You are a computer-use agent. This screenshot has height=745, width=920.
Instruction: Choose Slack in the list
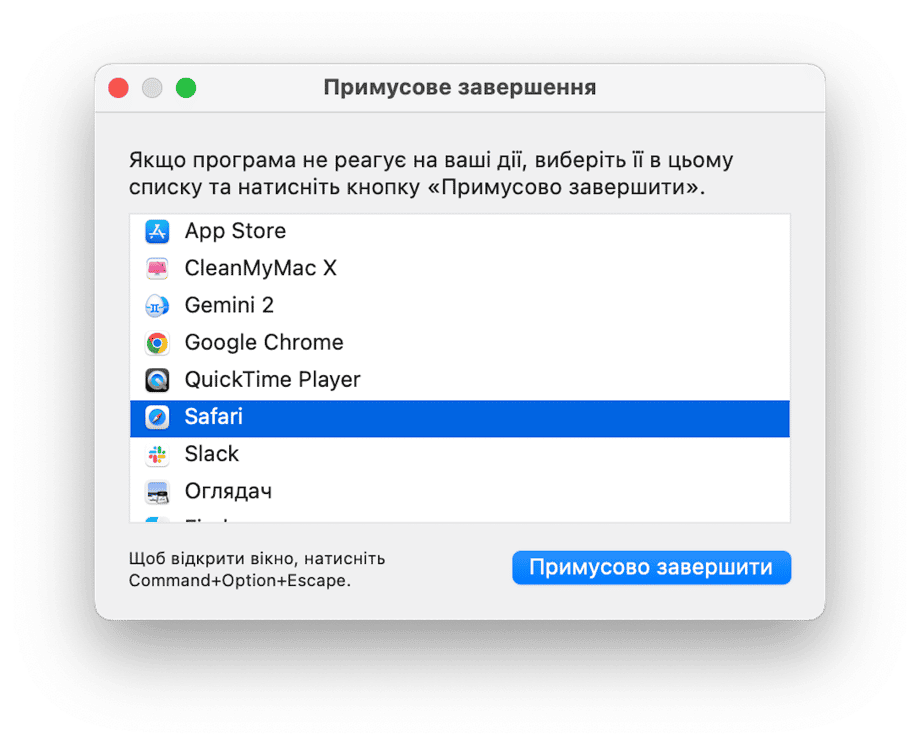coord(459,454)
